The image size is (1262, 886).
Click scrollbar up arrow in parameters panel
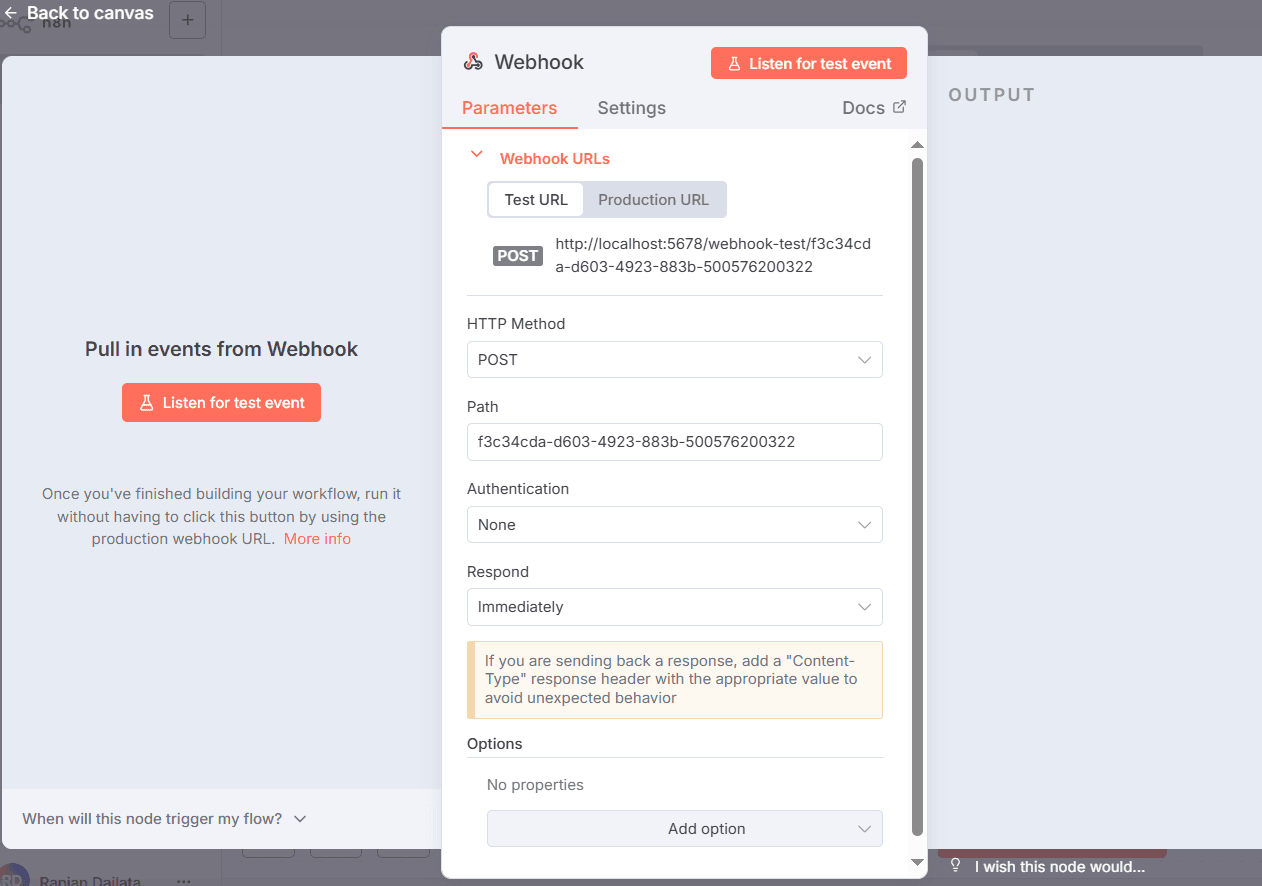point(917,146)
